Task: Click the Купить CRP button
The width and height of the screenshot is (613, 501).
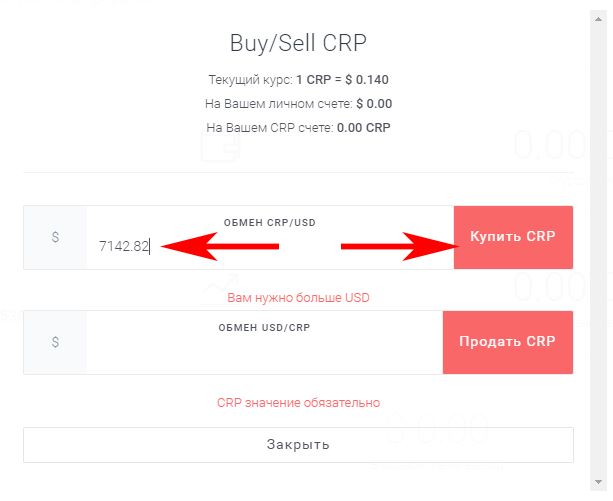Action: click(513, 237)
